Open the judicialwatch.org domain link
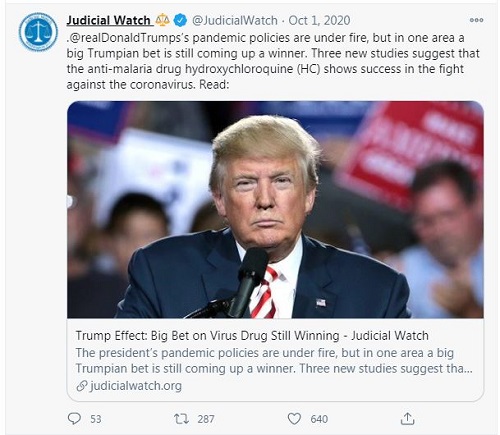 (136, 386)
